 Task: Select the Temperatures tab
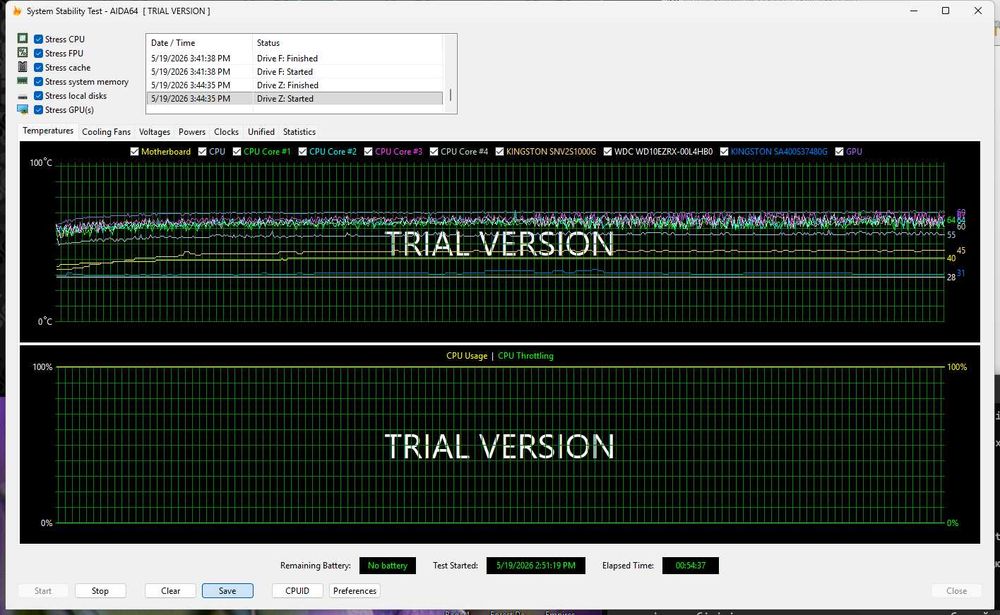click(x=48, y=131)
